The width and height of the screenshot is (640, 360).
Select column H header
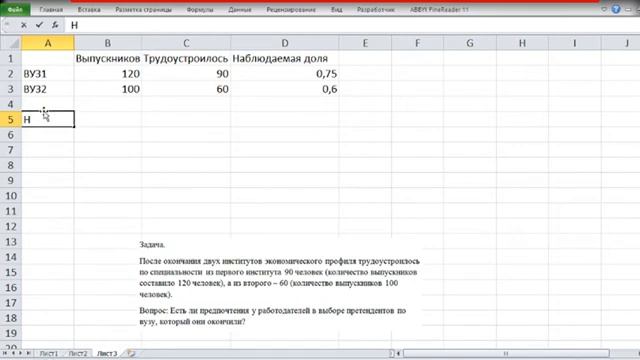[x=522, y=43]
